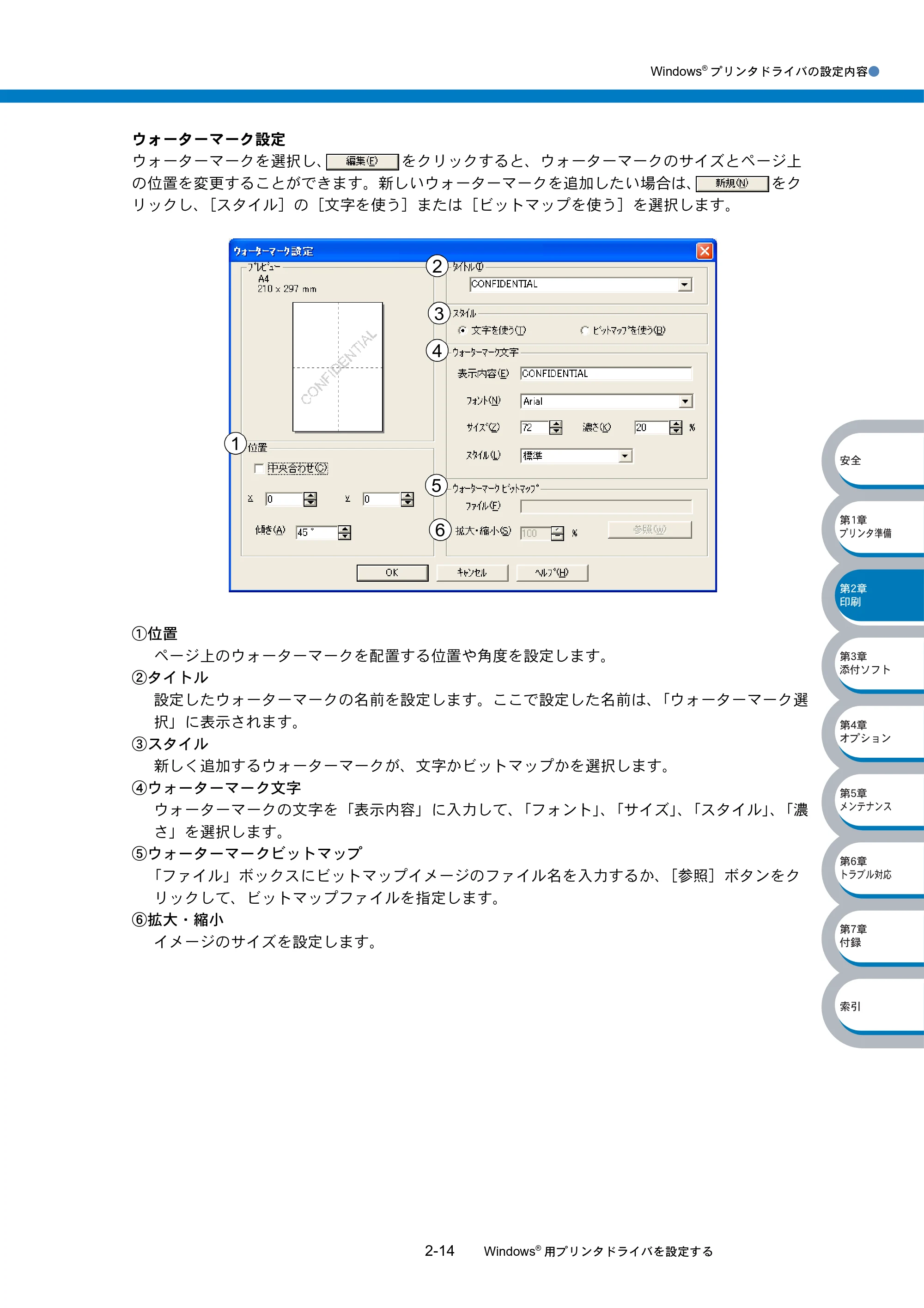Open the スタイル 標準 dropdown
The image size is (924, 1308).
point(626,456)
